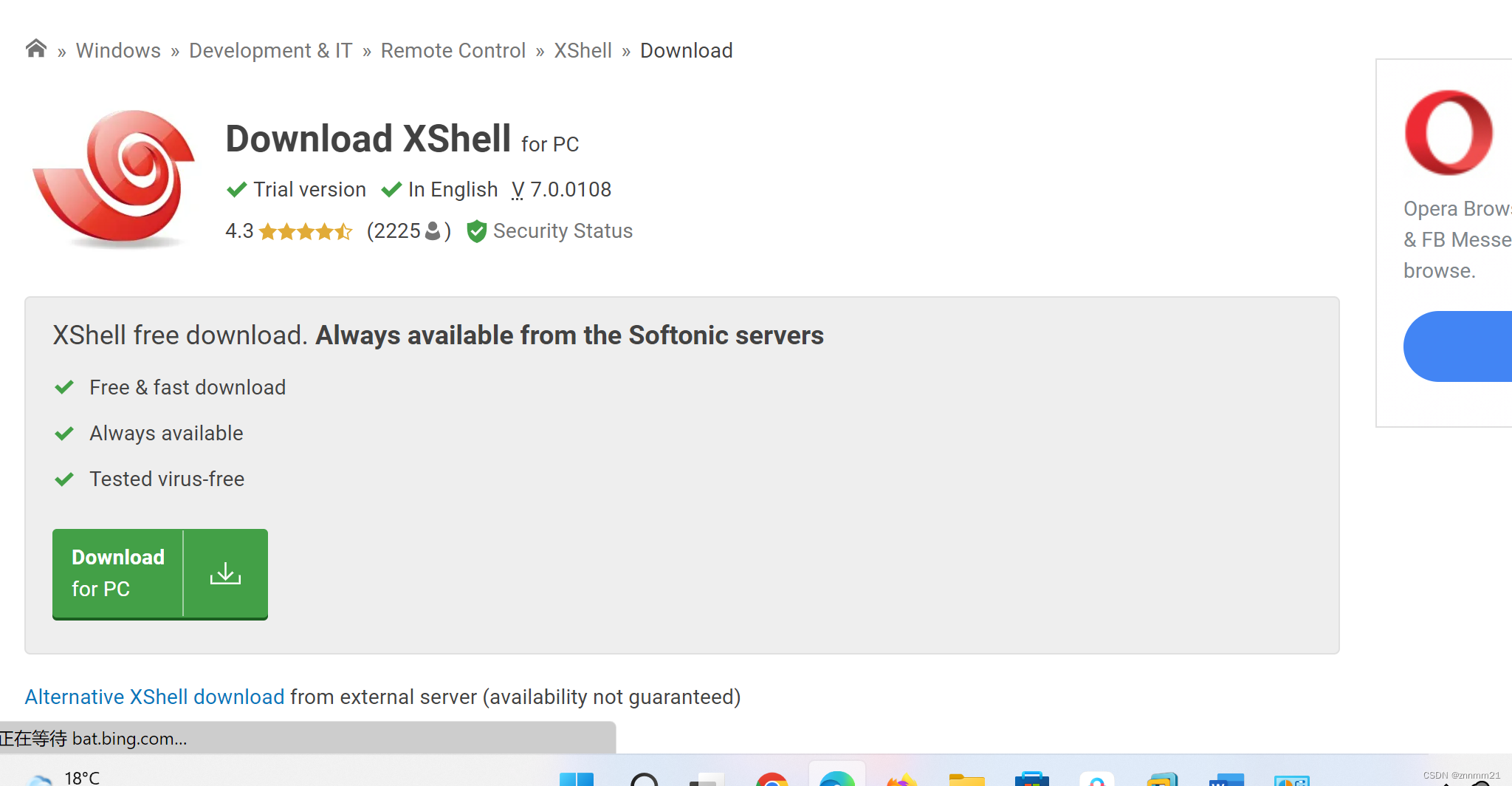
Task: Open the Alternative XShell download link
Action: click(154, 697)
